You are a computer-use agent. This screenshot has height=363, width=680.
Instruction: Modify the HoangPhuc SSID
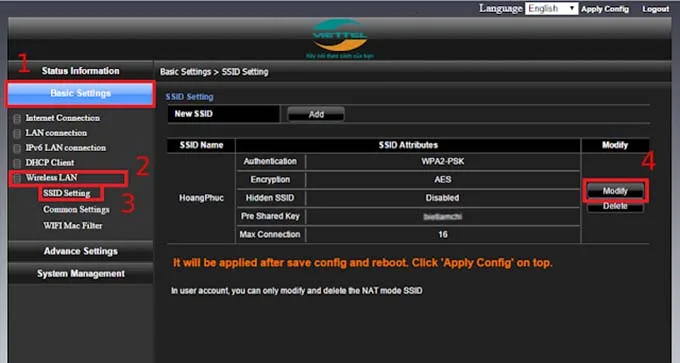tap(615, 191)
